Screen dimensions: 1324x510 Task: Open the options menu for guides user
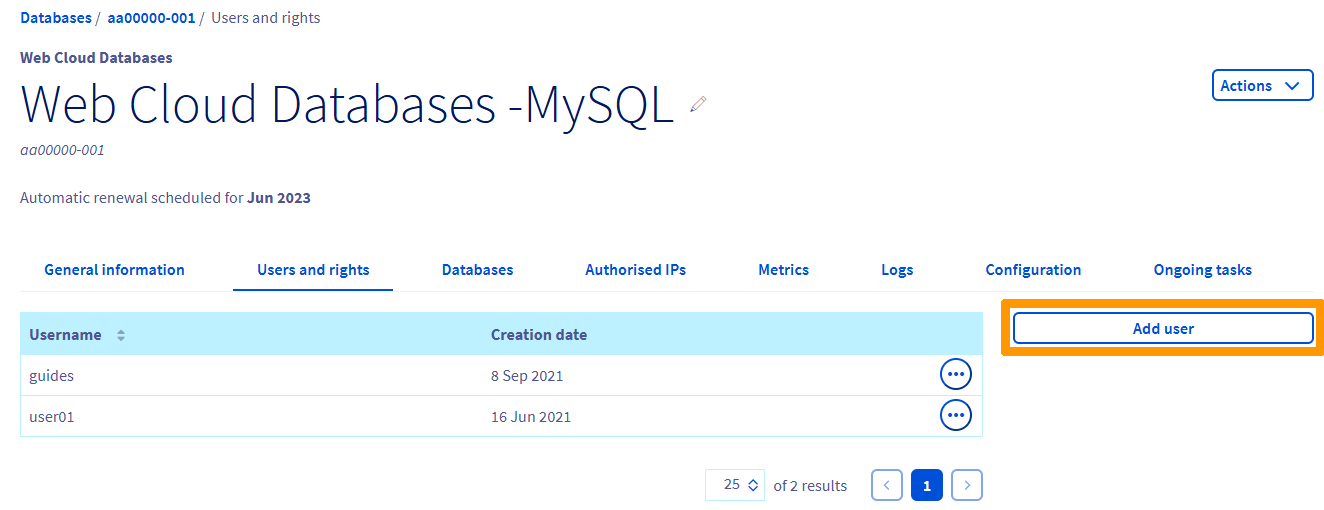coord(955,375)
